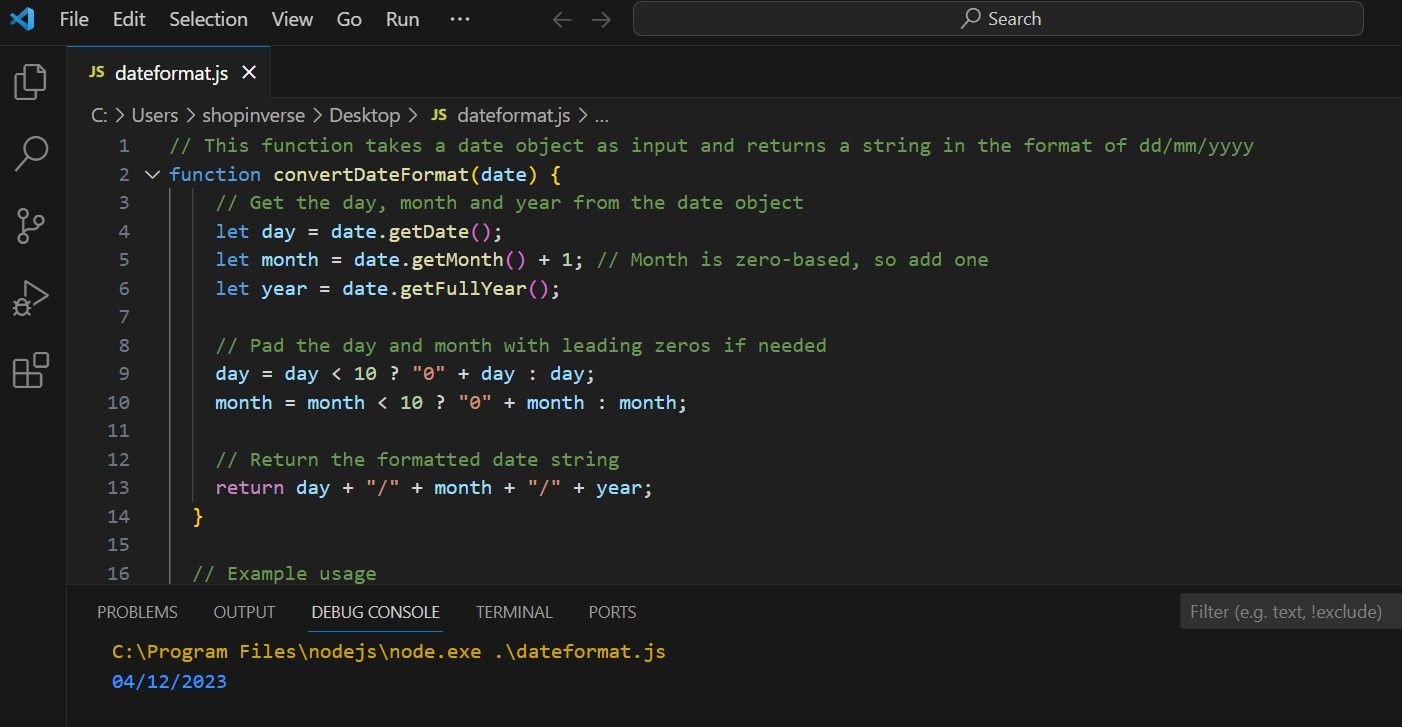Click the node.exe command line in console

[389, 652]
